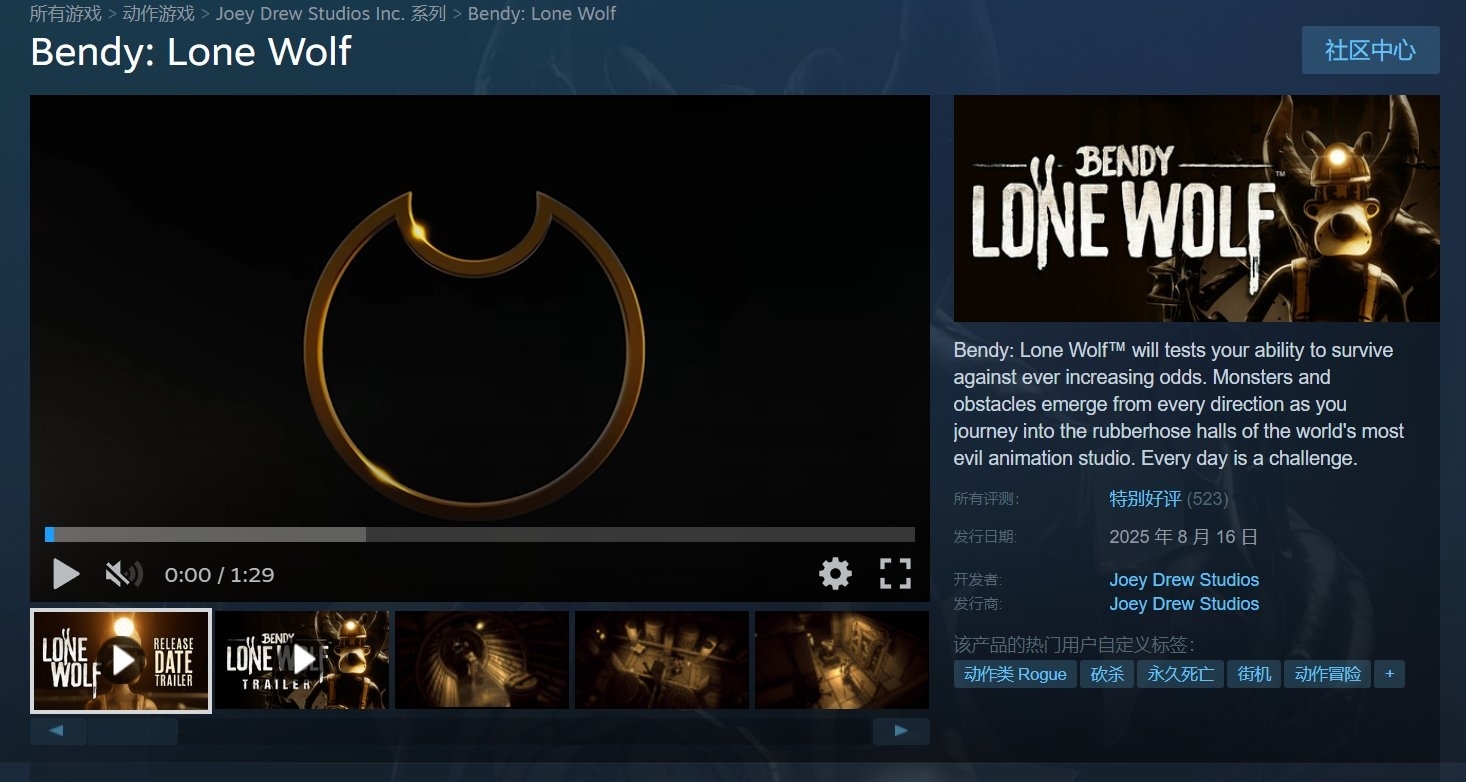Unmute the video sound

point(124,574)
